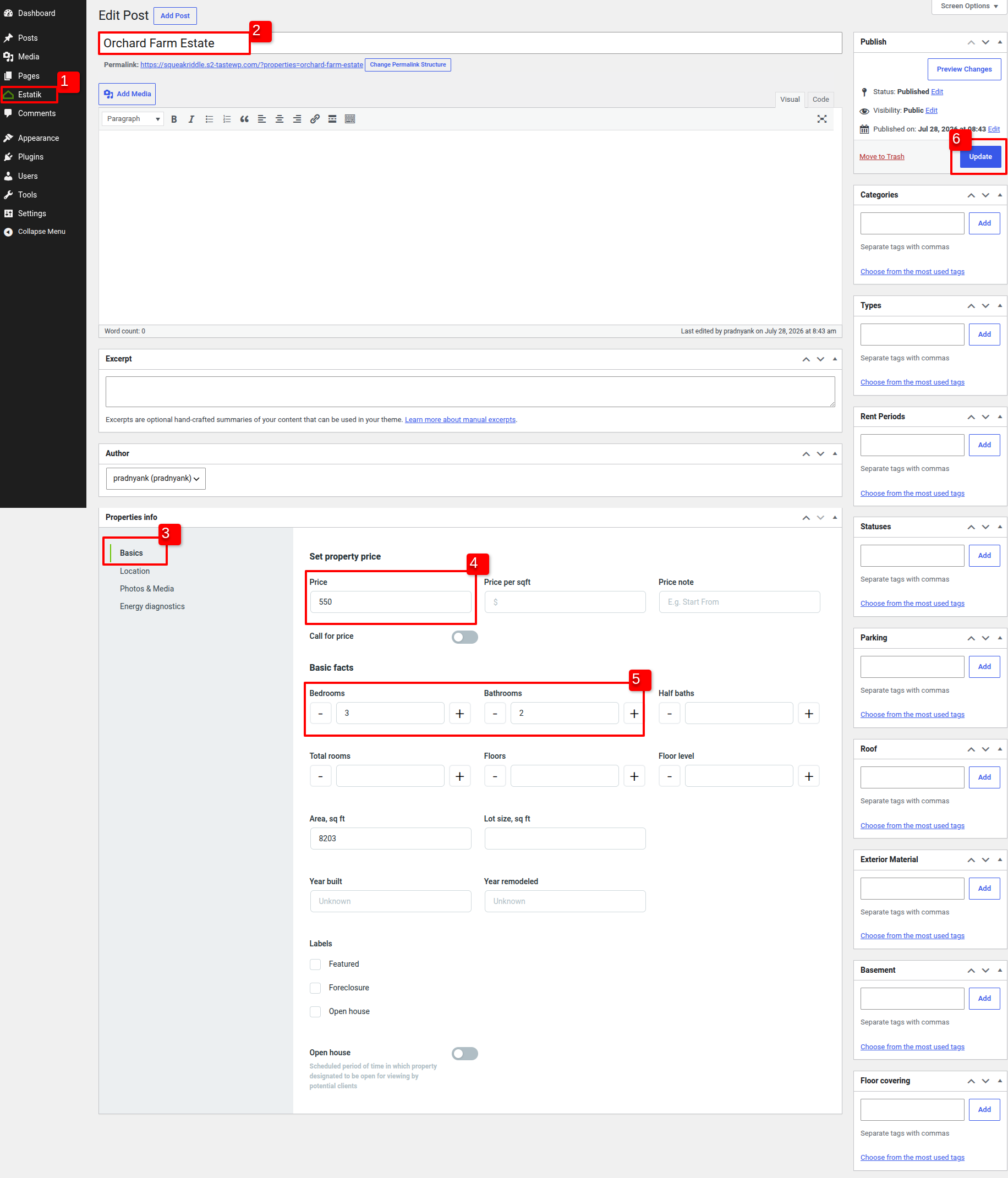
Task: Decrease the Floors count
Action: point(495,776)
